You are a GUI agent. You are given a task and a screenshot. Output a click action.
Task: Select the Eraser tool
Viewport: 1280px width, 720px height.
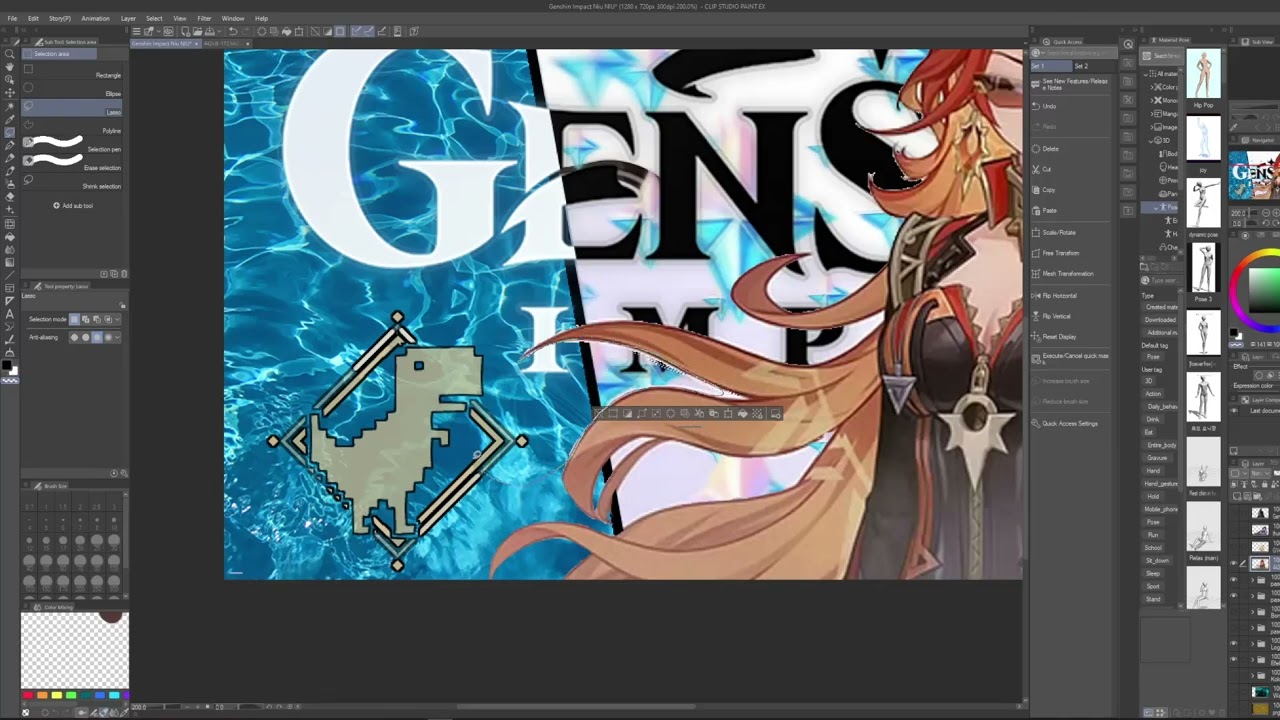coord(9,197)
